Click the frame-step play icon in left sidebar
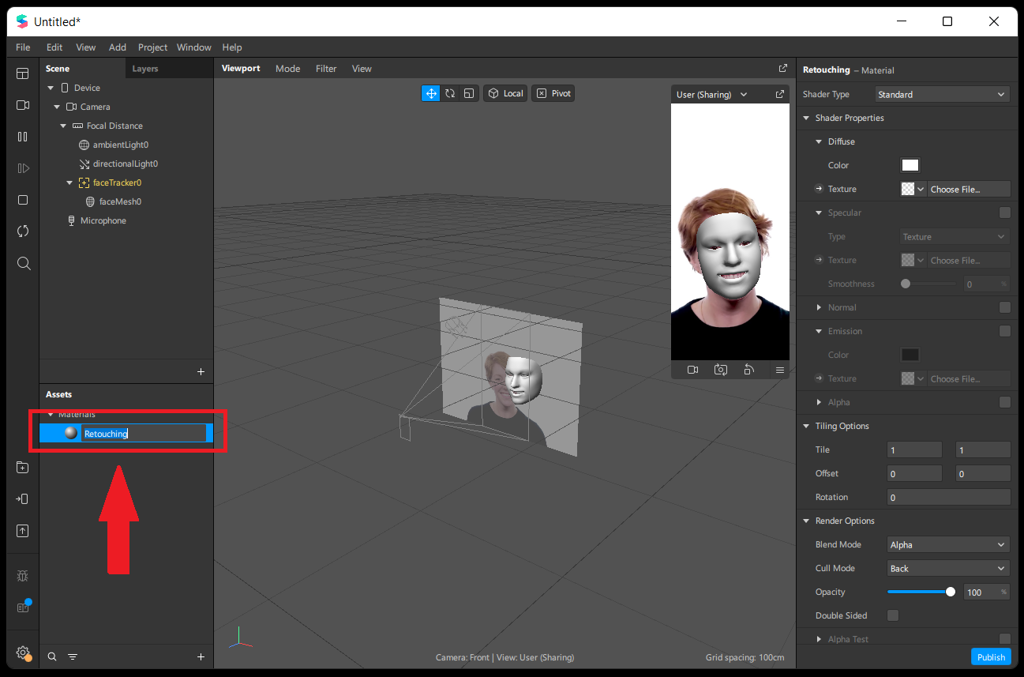The height and width of the screenshot is (677, 1024). click(x=23, y=168)
